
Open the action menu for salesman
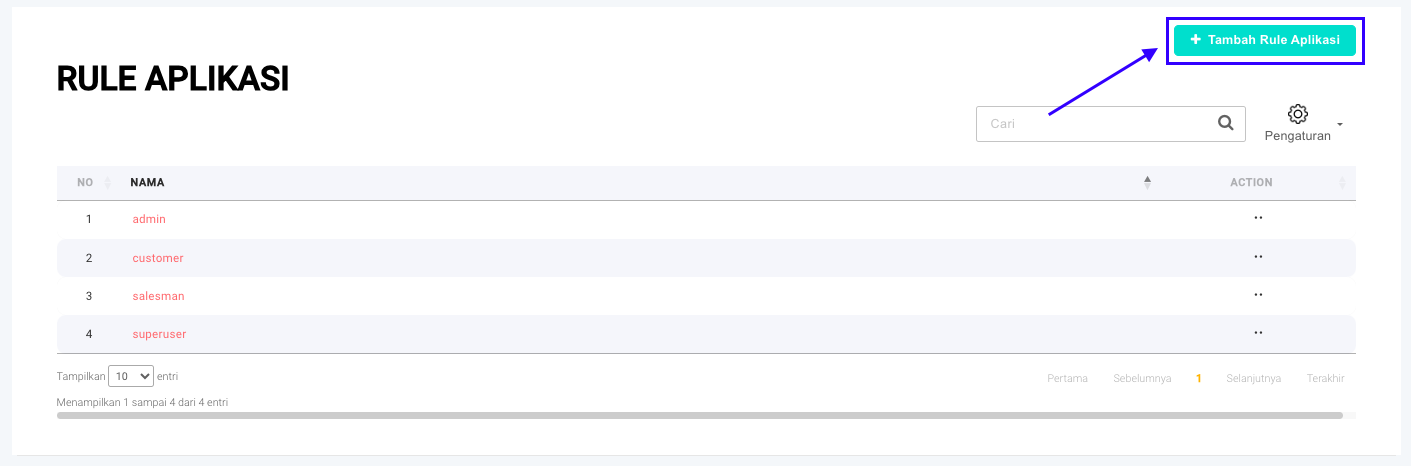(1258, 295)
